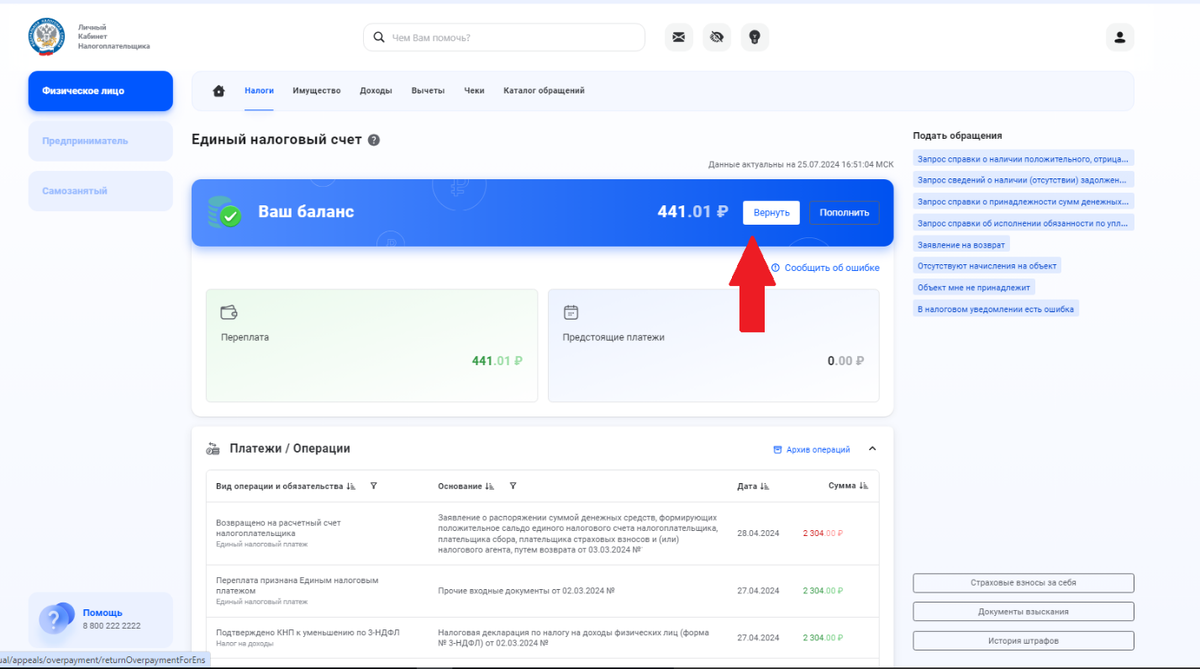
Task: Click the Ваш баланс 441.01 ₽ amount
Action: tap(692, 212)
